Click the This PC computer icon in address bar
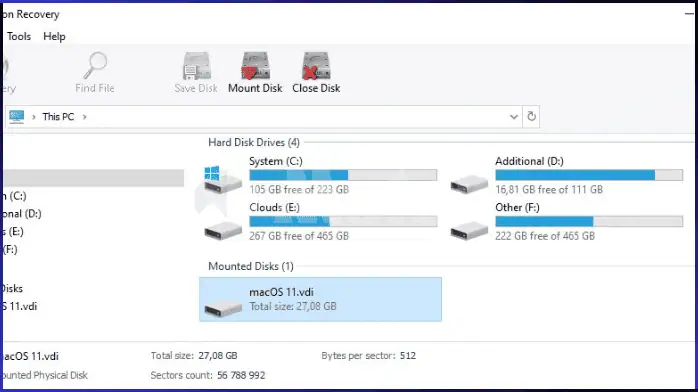 point(16,117)
